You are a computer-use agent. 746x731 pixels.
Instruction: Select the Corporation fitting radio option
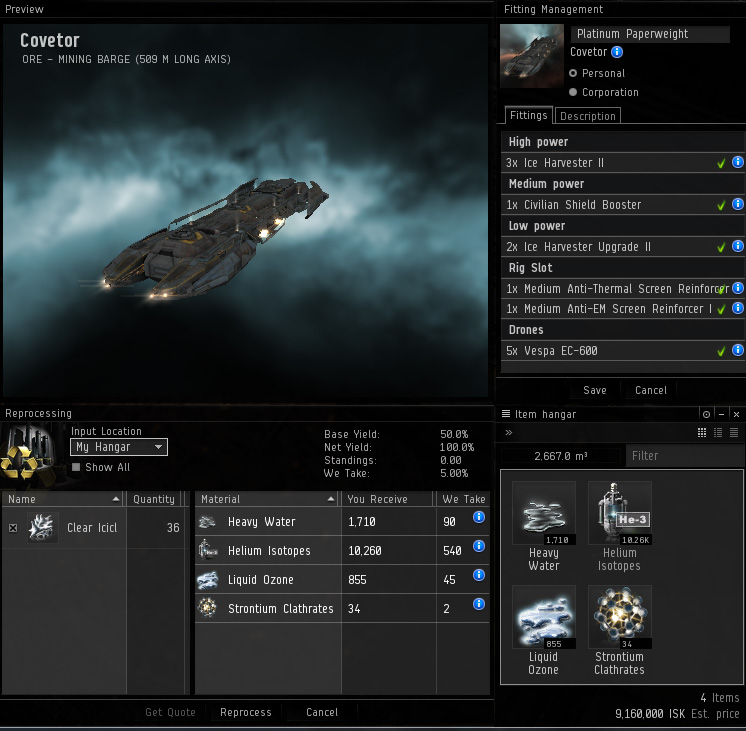click(573, 92)
